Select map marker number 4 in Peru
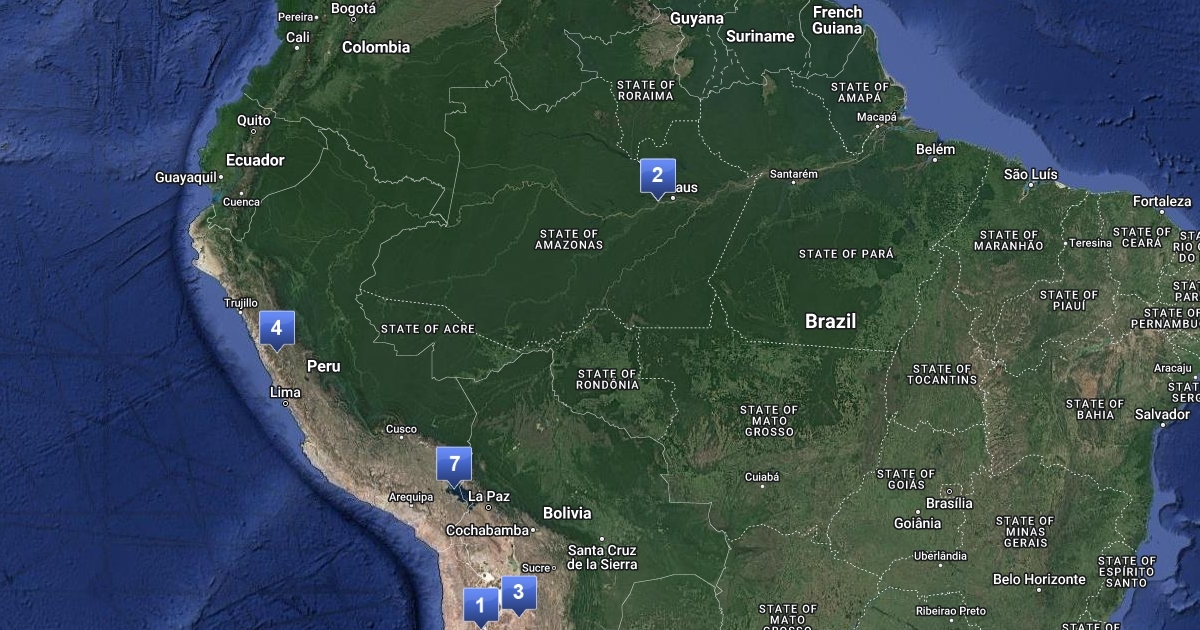This screenshot has width=1200, height=630. click(x=277, y=328)
